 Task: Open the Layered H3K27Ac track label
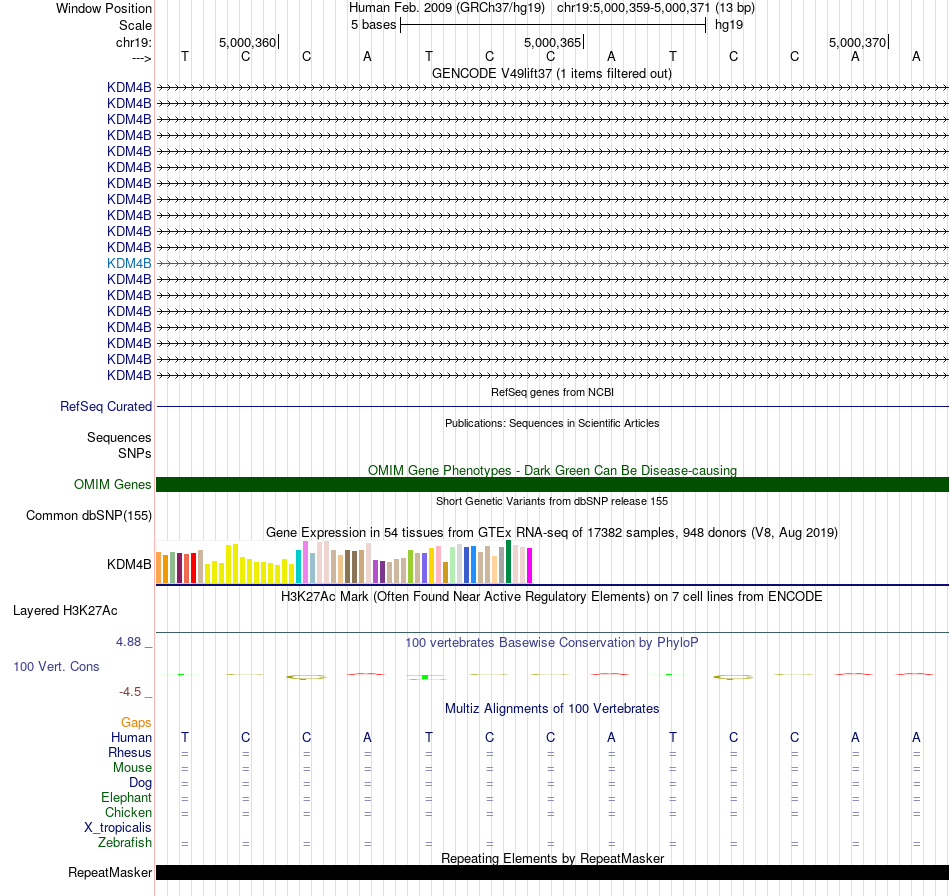click(65, 611)
